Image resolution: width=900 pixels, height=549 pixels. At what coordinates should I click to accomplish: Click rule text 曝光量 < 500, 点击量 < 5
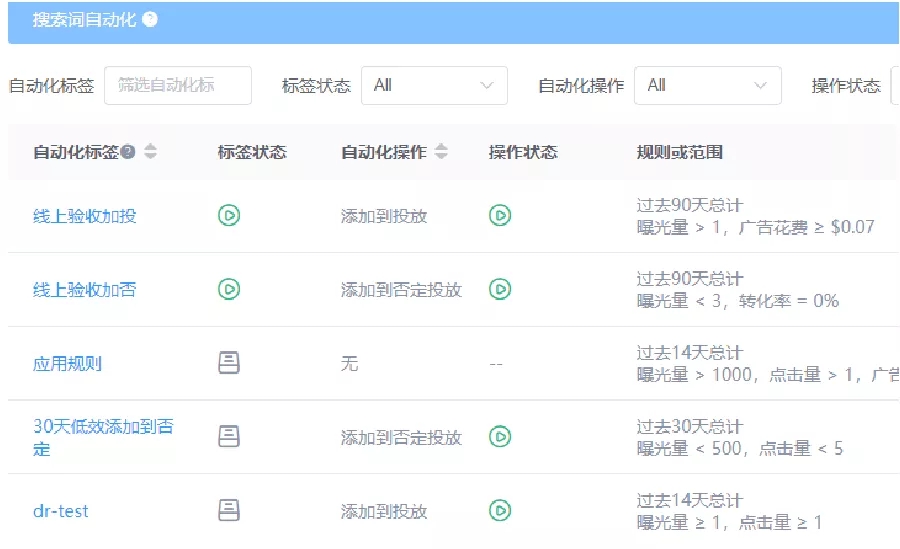tap(740, 449)
